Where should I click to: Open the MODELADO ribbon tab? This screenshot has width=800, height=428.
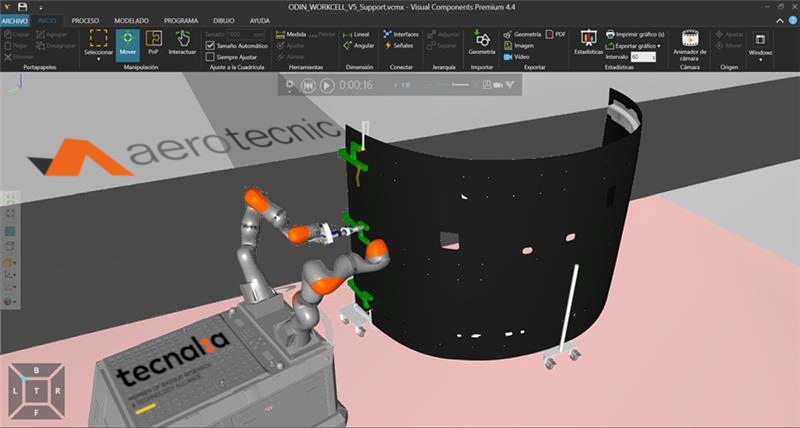click(131, 20)
